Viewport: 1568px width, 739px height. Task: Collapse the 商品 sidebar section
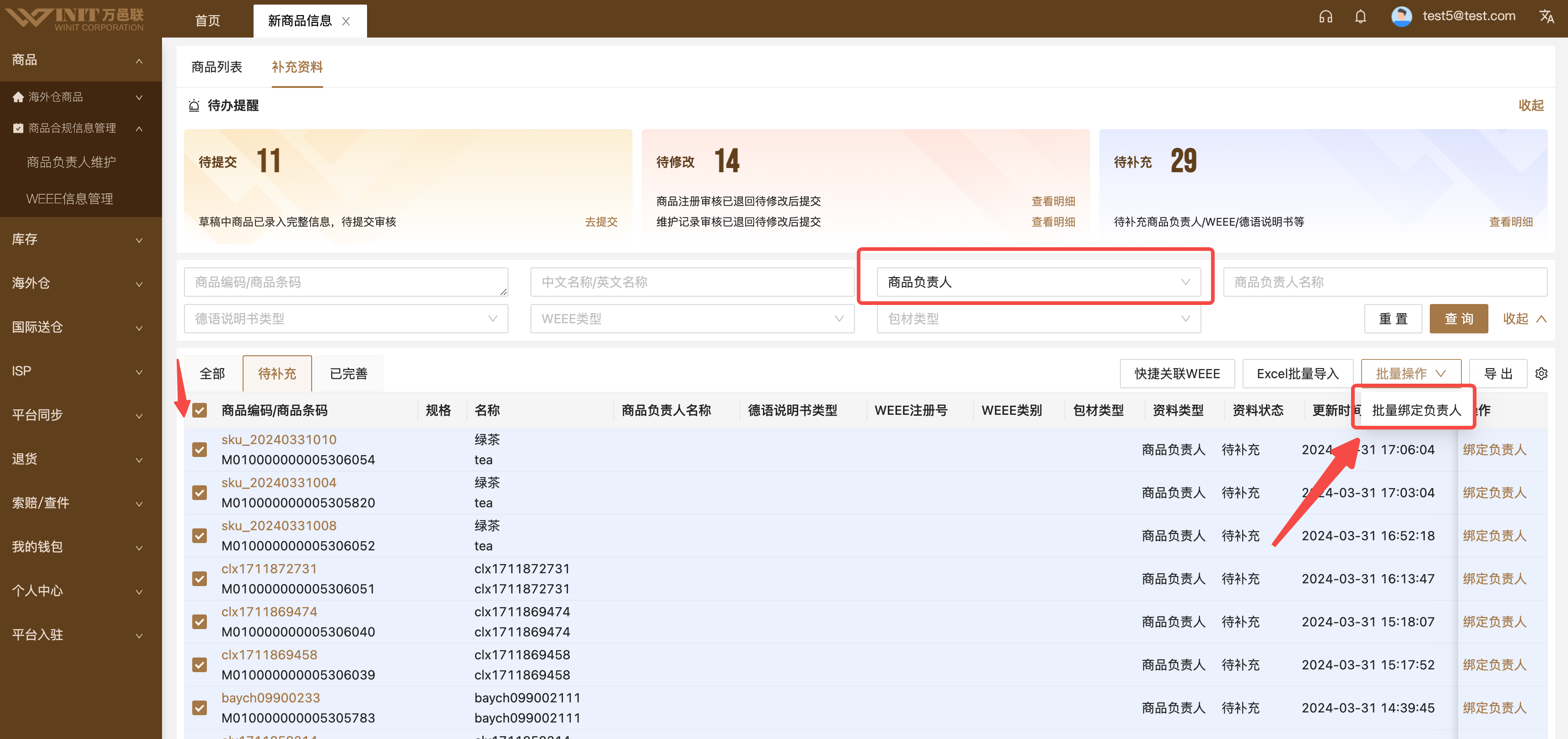(x=81, y=60)
